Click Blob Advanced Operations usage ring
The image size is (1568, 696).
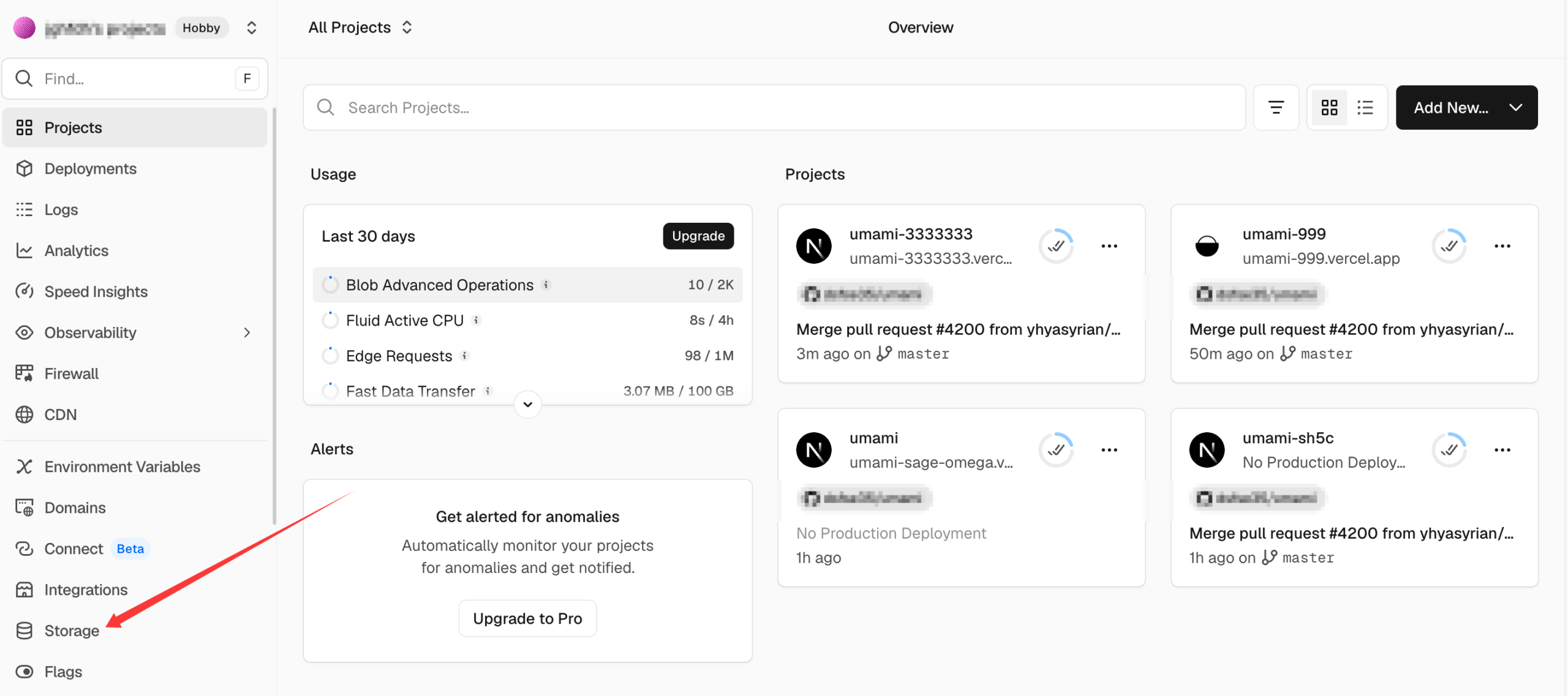330,285
